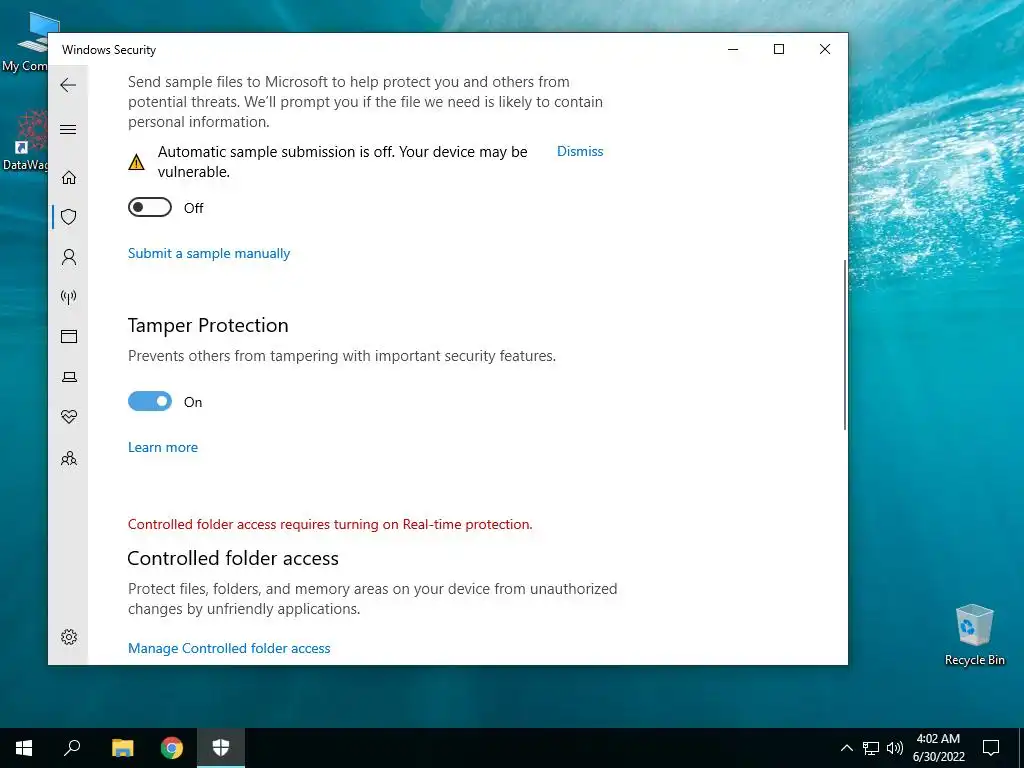Go back using the back arrow
This screenshot has width=1024, height=768.
tap(68, 85)
